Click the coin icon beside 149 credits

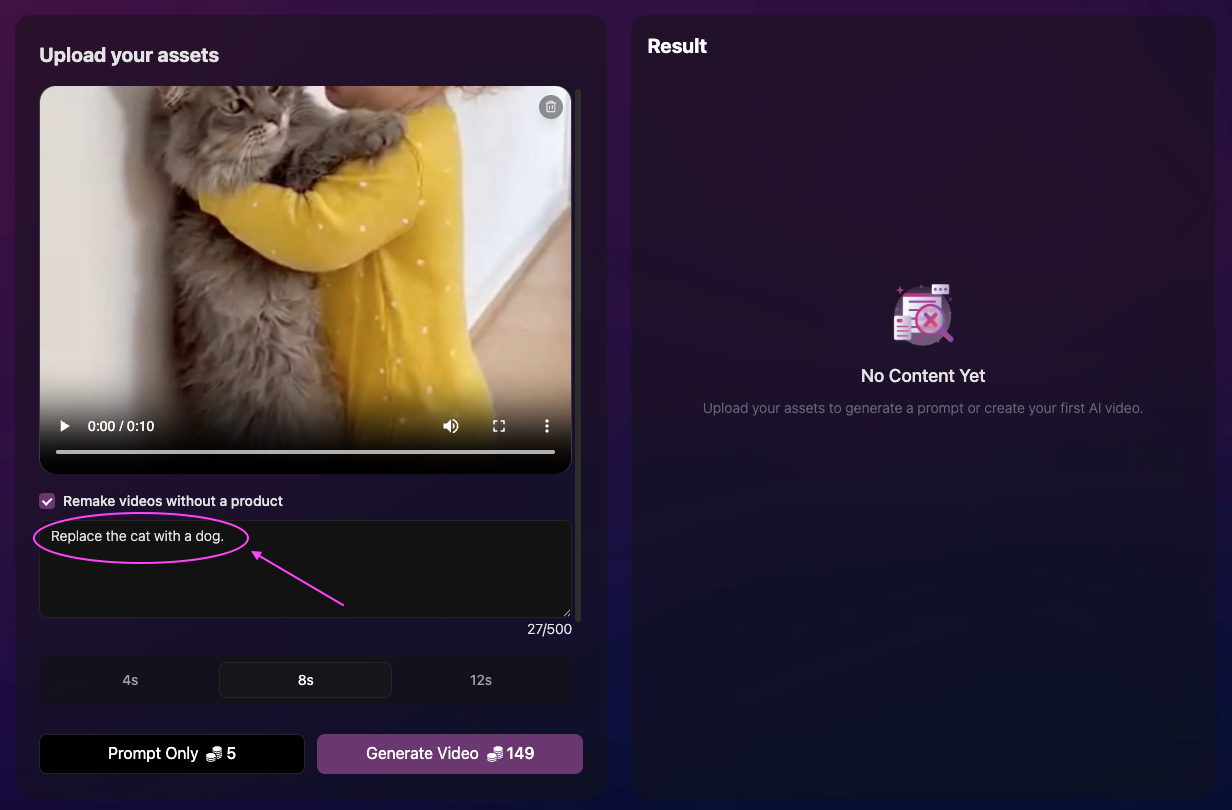click(494, 754)
